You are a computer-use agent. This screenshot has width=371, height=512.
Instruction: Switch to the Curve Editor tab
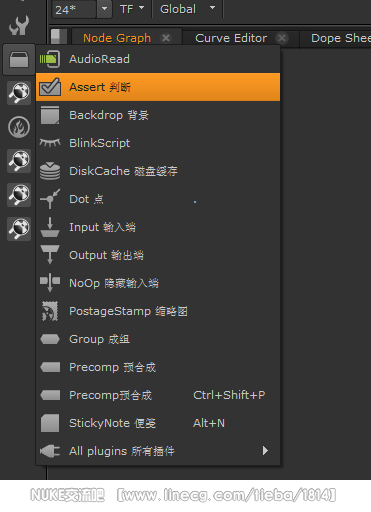click(x=231, y=38)
